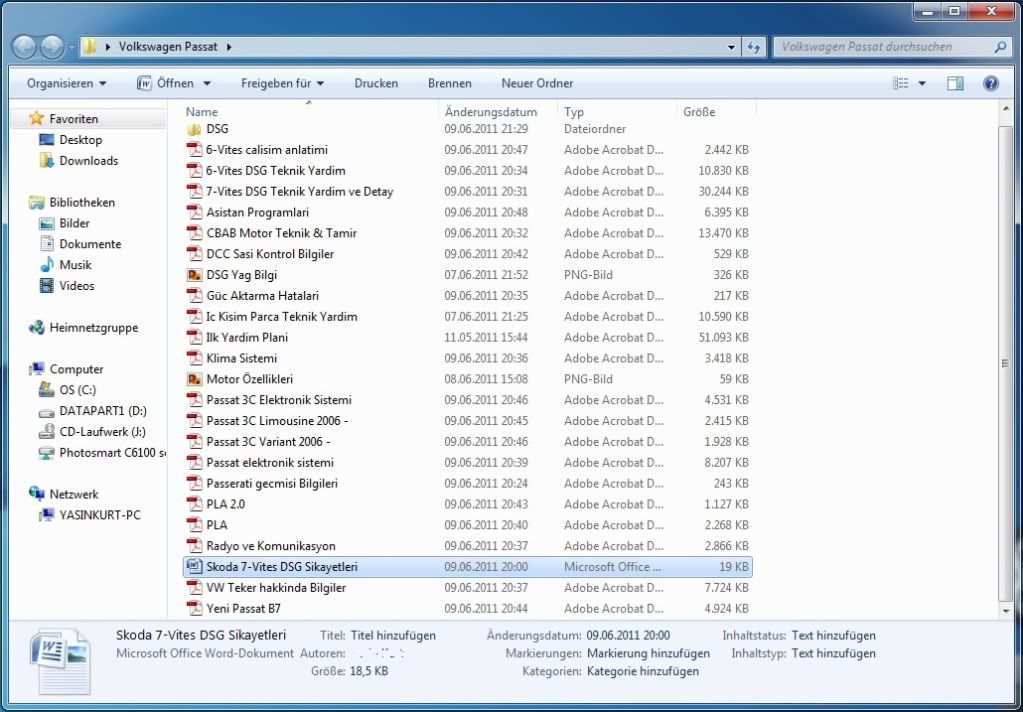Open the Organisieren dropdown menu

point(67,84)
